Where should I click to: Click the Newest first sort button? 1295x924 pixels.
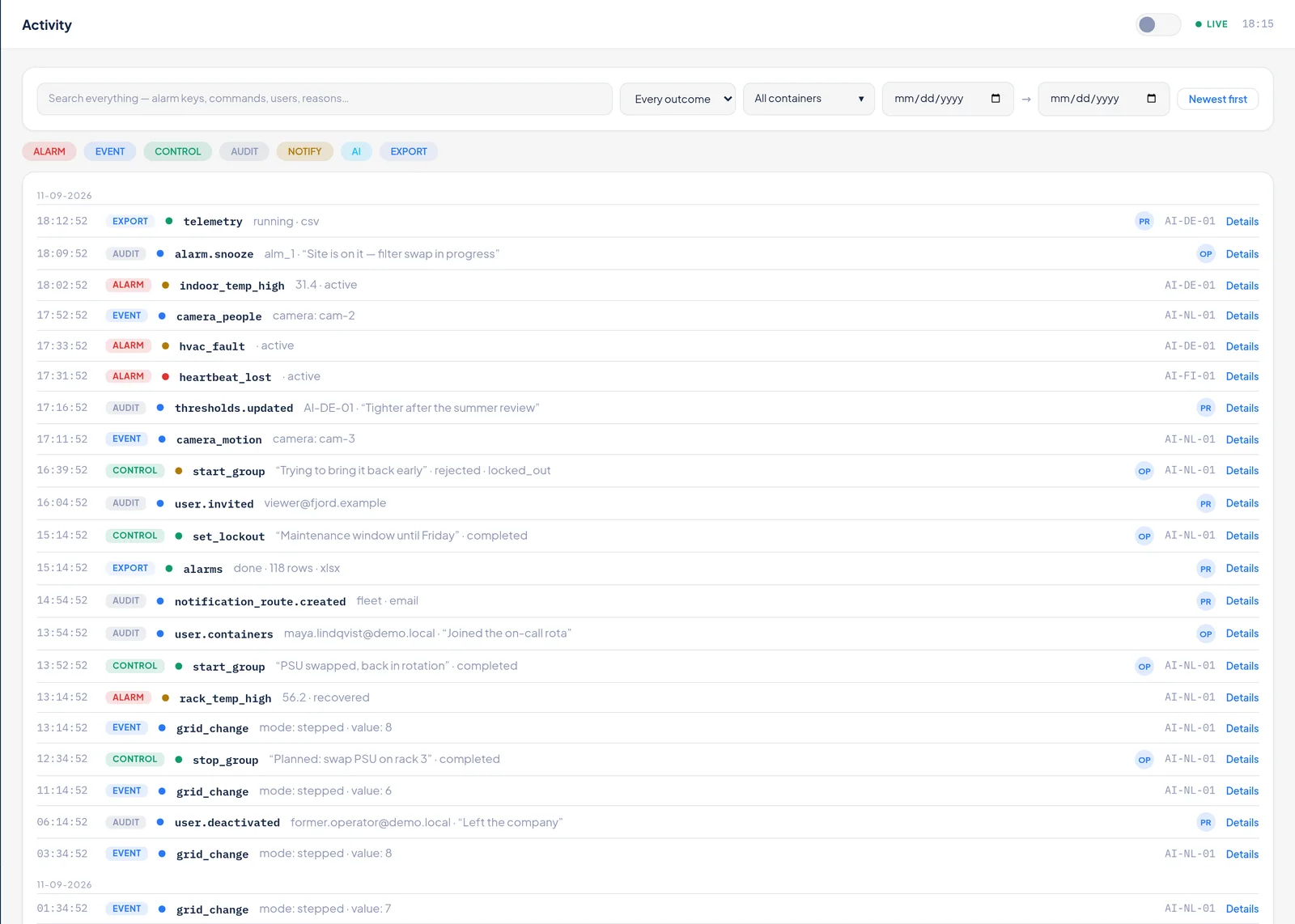(x=1217, y=100)
